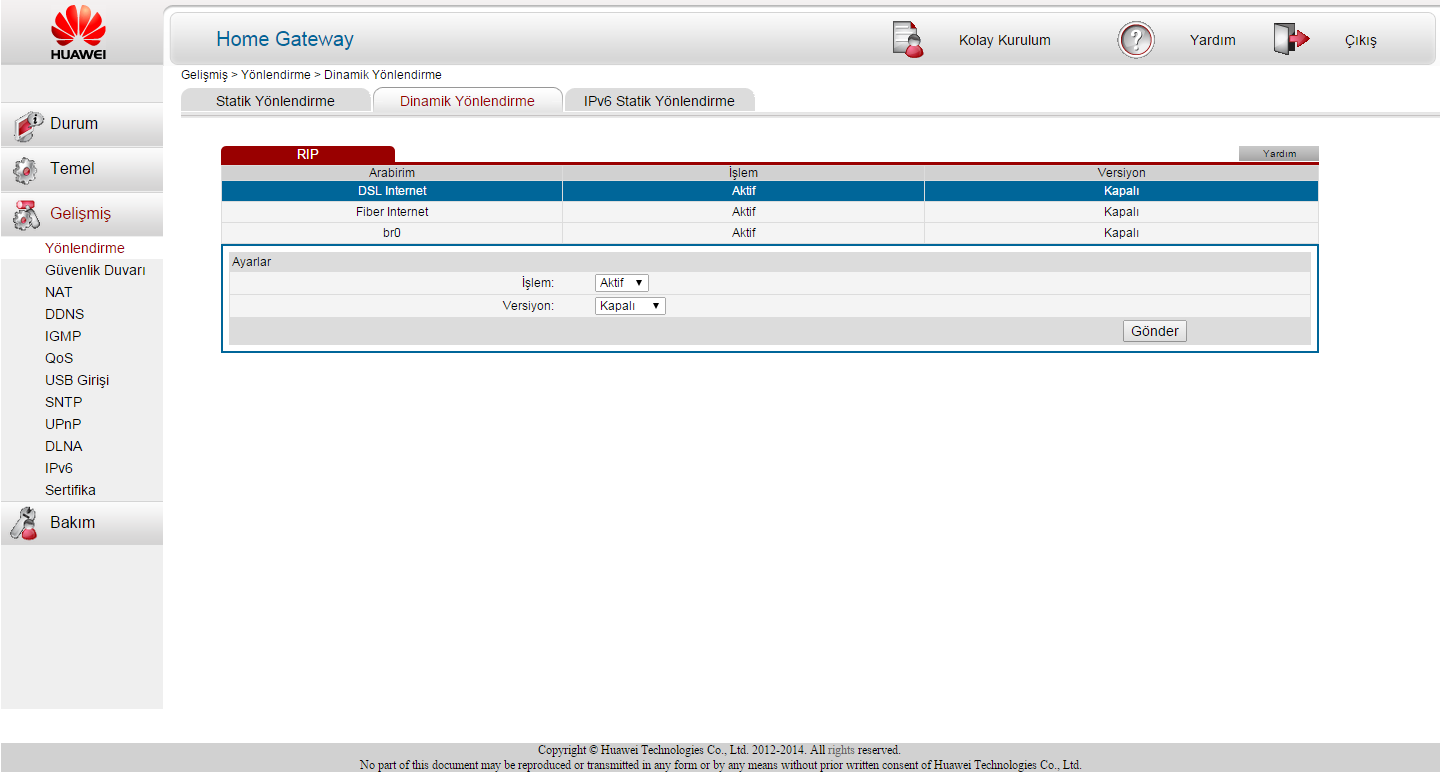1442x772 pixels.
Task: Open the DDNS submenu item
Action: (64, 314)
